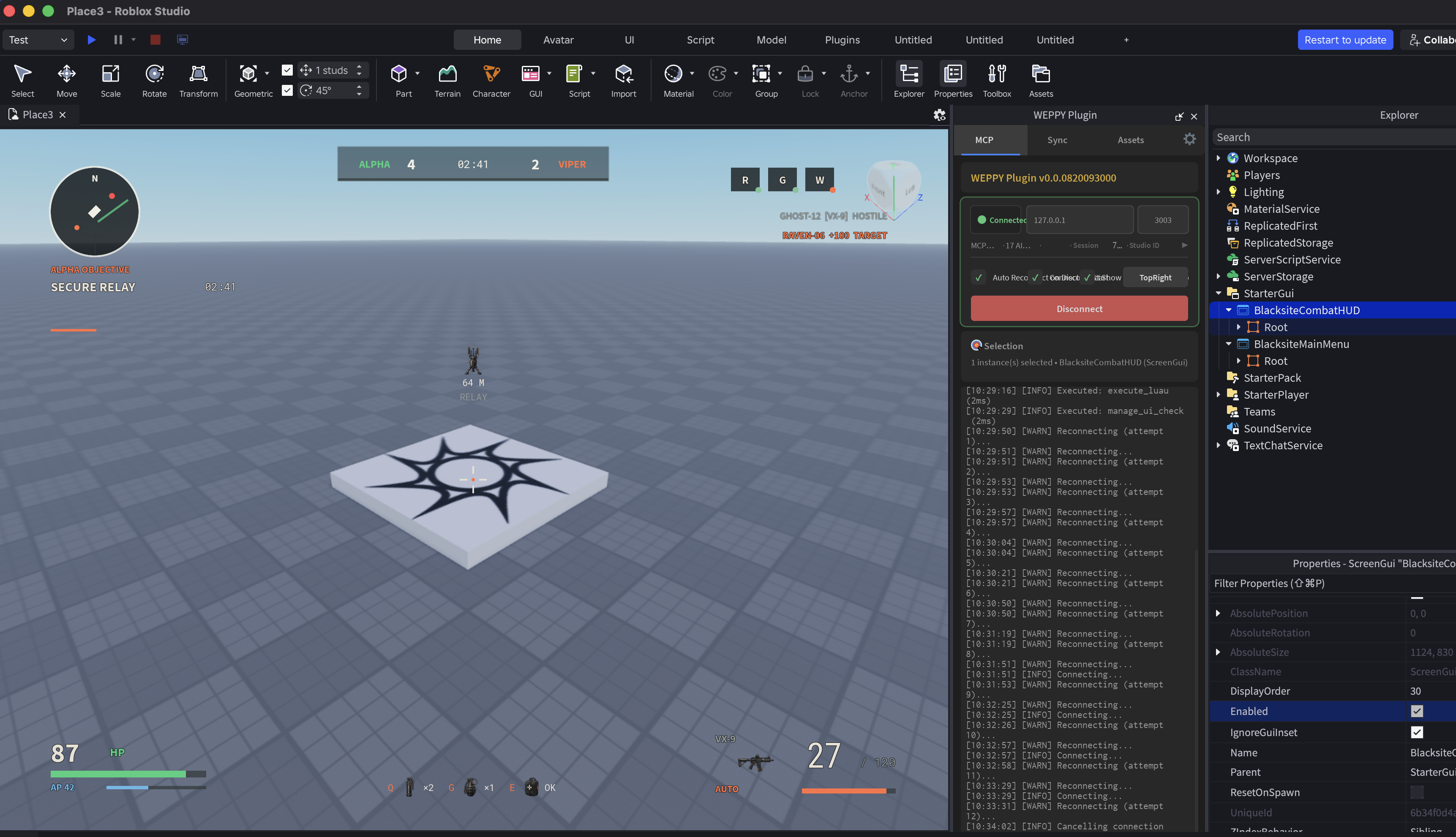Click viewport settings gear icon
This screenshot has height=837, width=1456.
(x=939, y=115)
